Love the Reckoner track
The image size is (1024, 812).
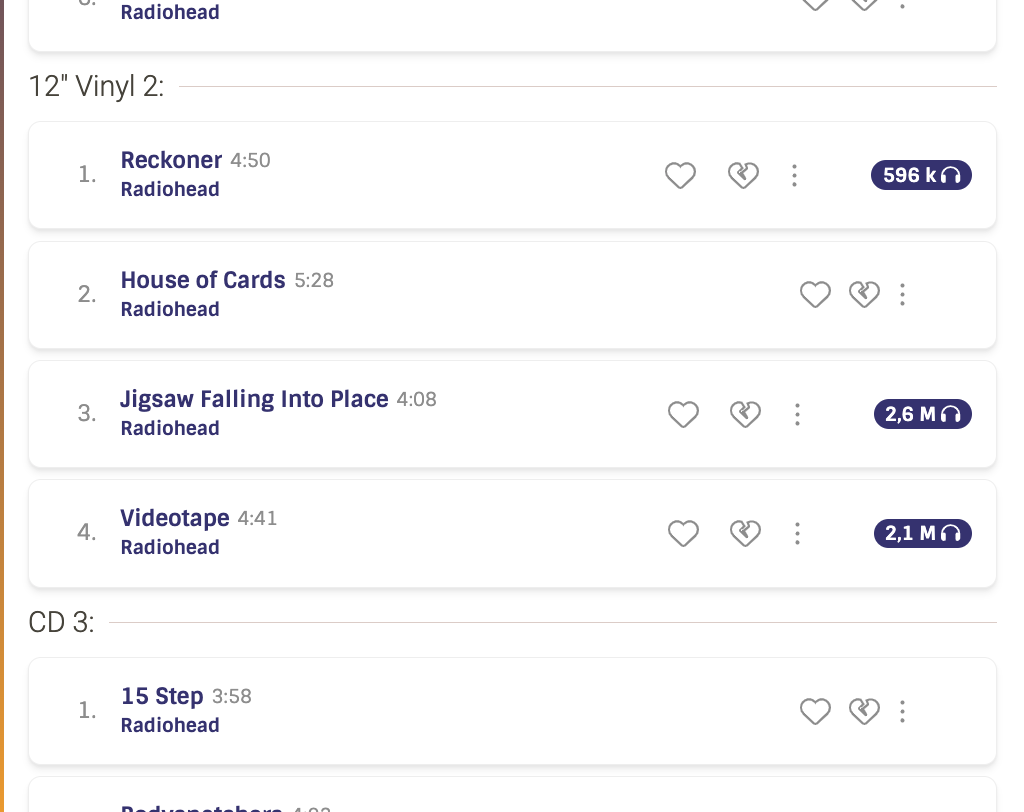pyautogui.click(x=680, y=176)
